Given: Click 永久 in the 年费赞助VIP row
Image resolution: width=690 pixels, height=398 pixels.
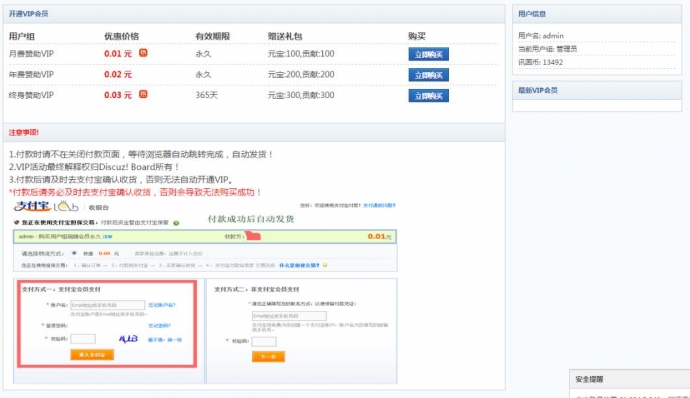Looking at the screenshot, I should (x=203, y=74).
